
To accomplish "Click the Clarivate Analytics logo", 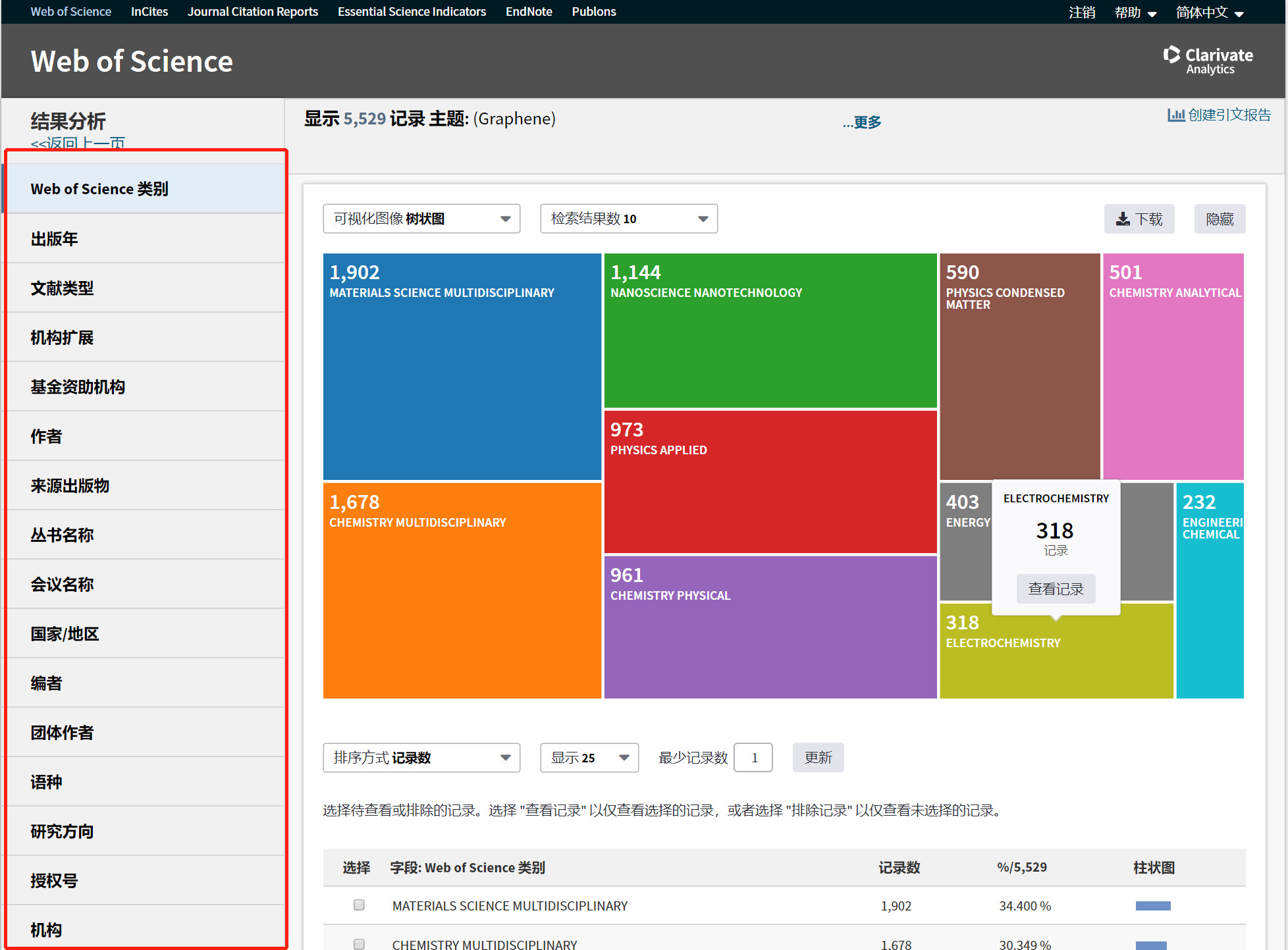I will pyautogui.click(x=1208, y=61).
